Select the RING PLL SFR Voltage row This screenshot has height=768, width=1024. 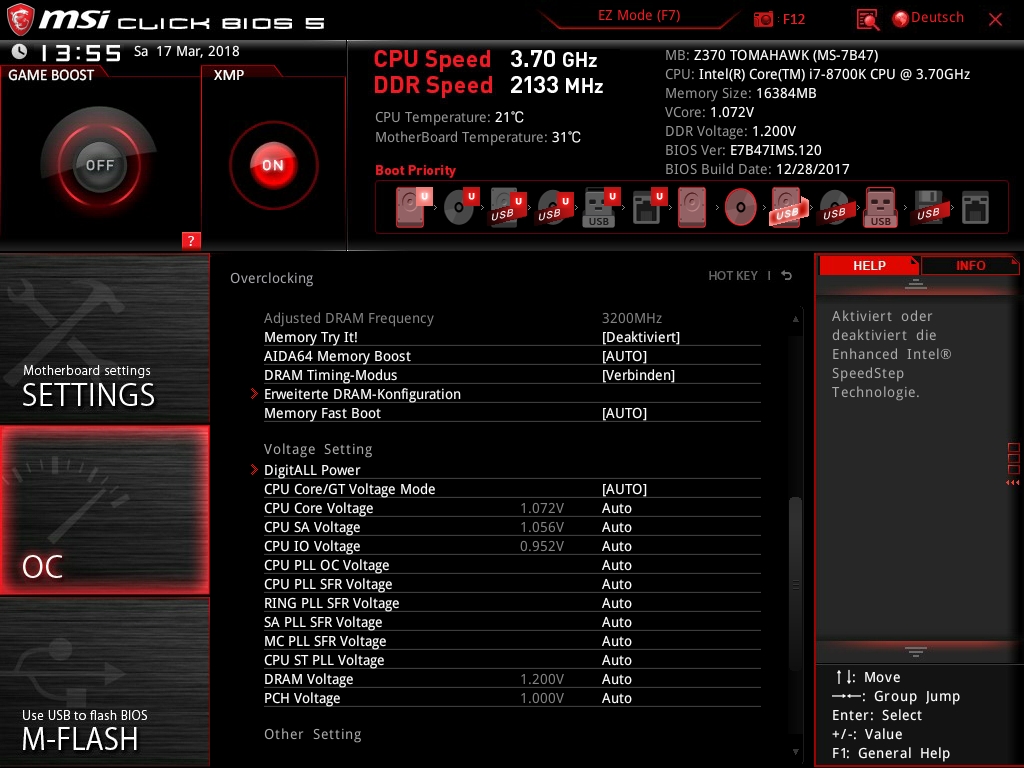coord(512,603)
